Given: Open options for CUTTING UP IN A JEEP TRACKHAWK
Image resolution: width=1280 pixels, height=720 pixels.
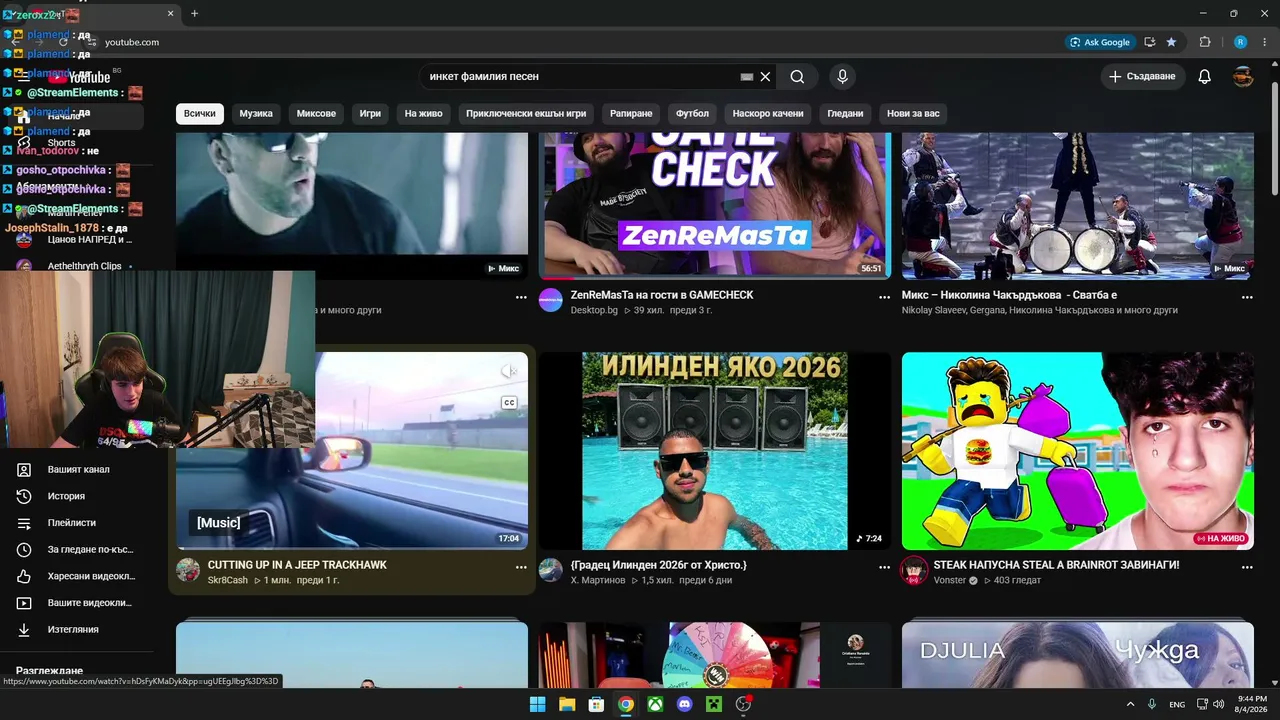Looking at the screenshot, I should click(x=521, y=567).
